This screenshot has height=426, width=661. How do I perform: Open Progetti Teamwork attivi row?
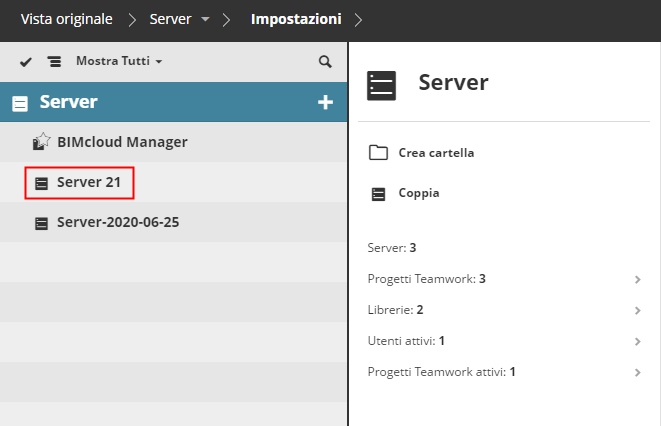(442, 372)
